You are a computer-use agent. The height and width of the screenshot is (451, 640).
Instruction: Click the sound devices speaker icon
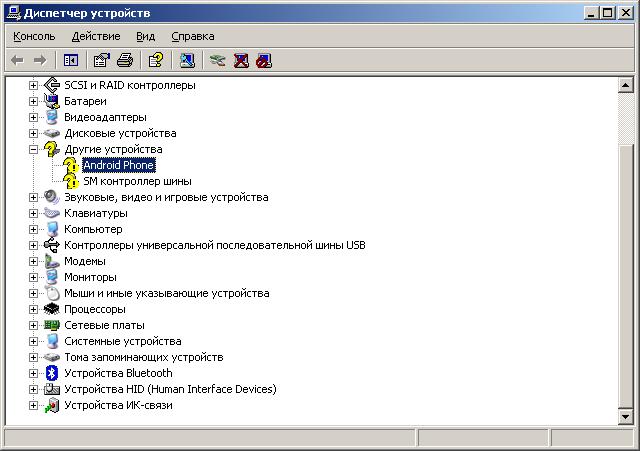pyautogui.click(x=52, y=198)
